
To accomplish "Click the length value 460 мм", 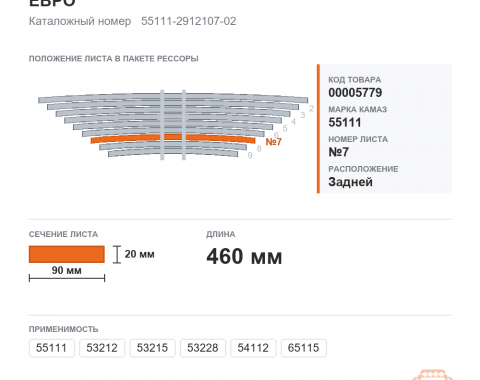I will click(244, 256).
